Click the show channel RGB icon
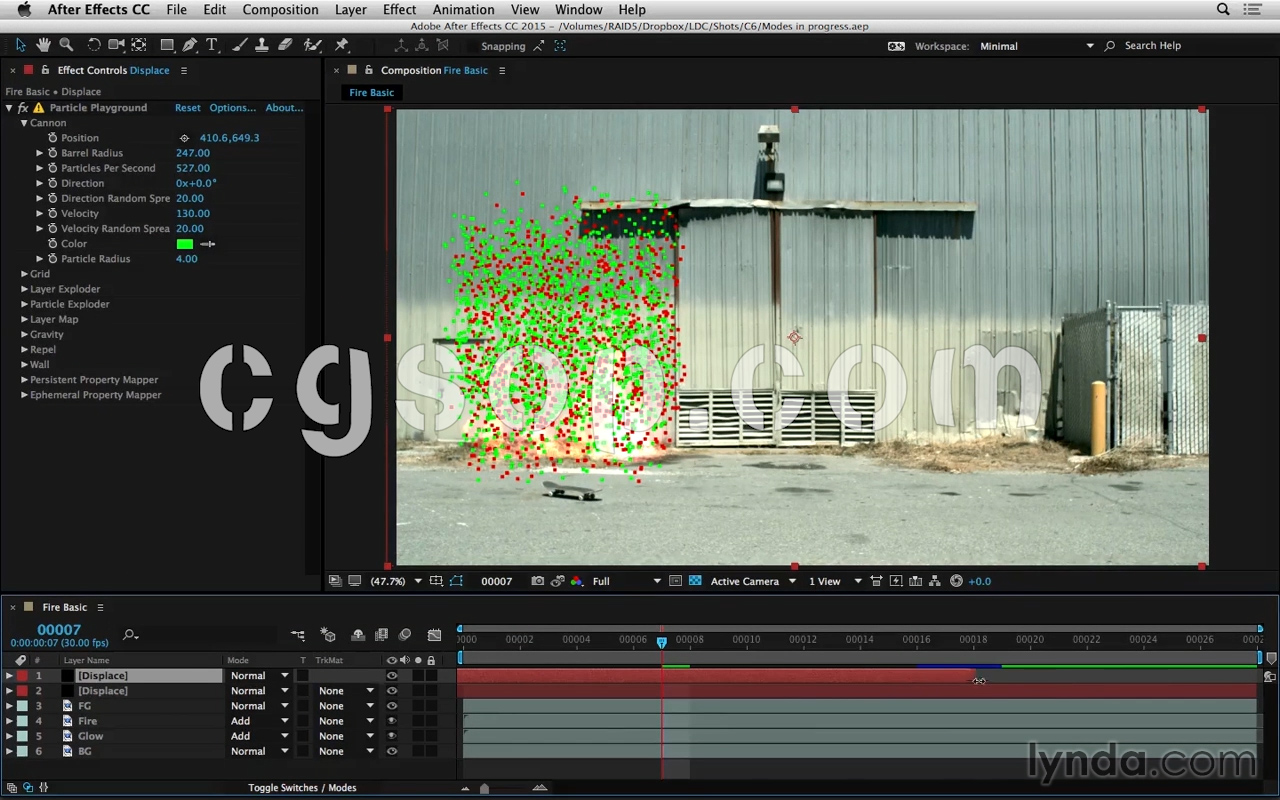 click(x=576, y=581)
